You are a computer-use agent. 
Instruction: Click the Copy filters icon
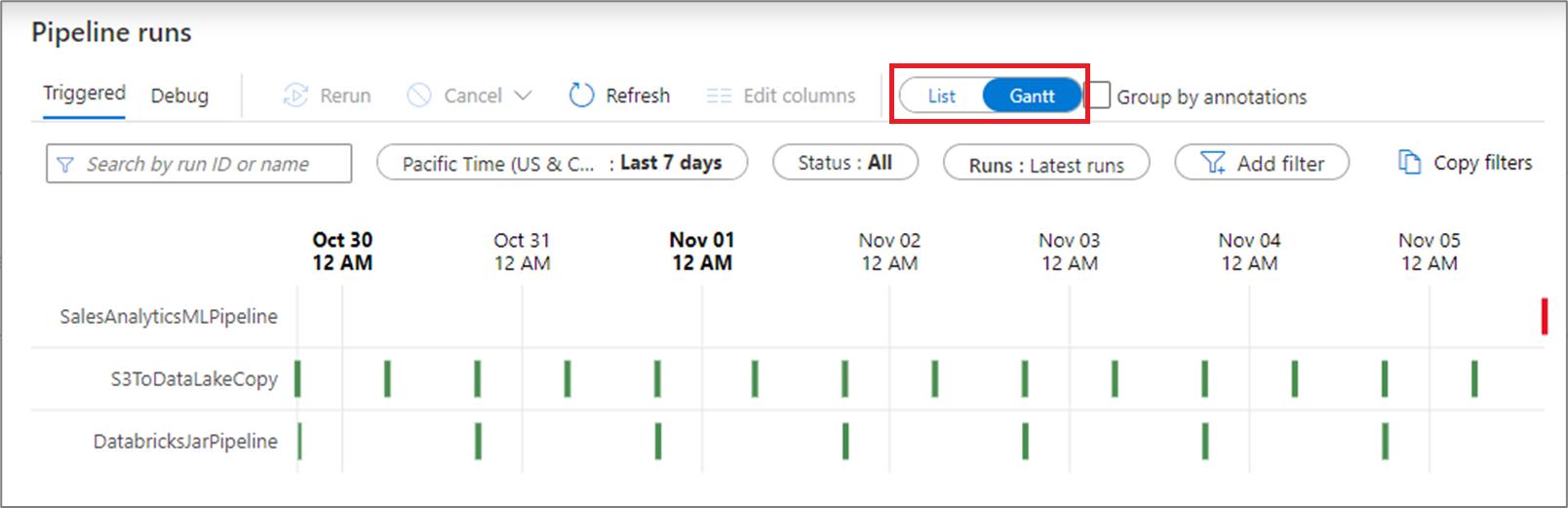pos(1409,162)
